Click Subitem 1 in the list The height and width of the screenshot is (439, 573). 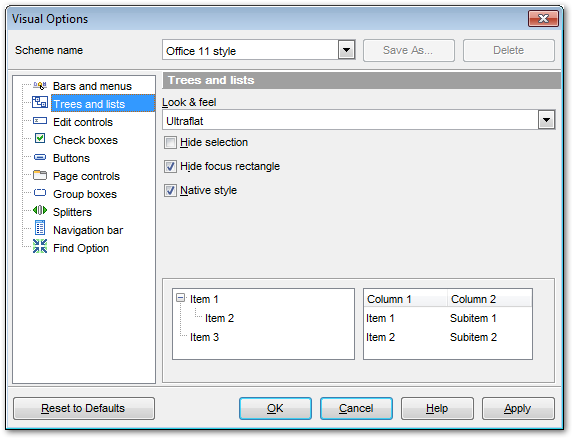click(x=473, y=318)
